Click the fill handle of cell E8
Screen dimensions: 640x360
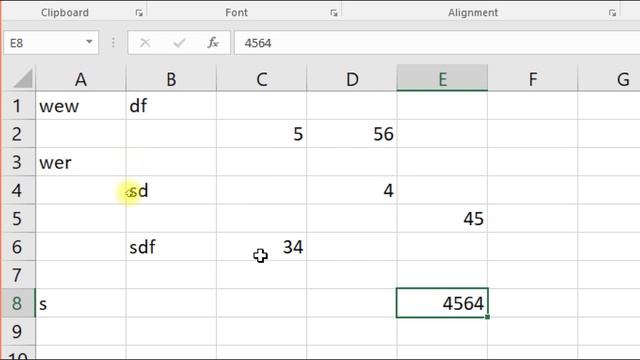(x=487, y=317)
